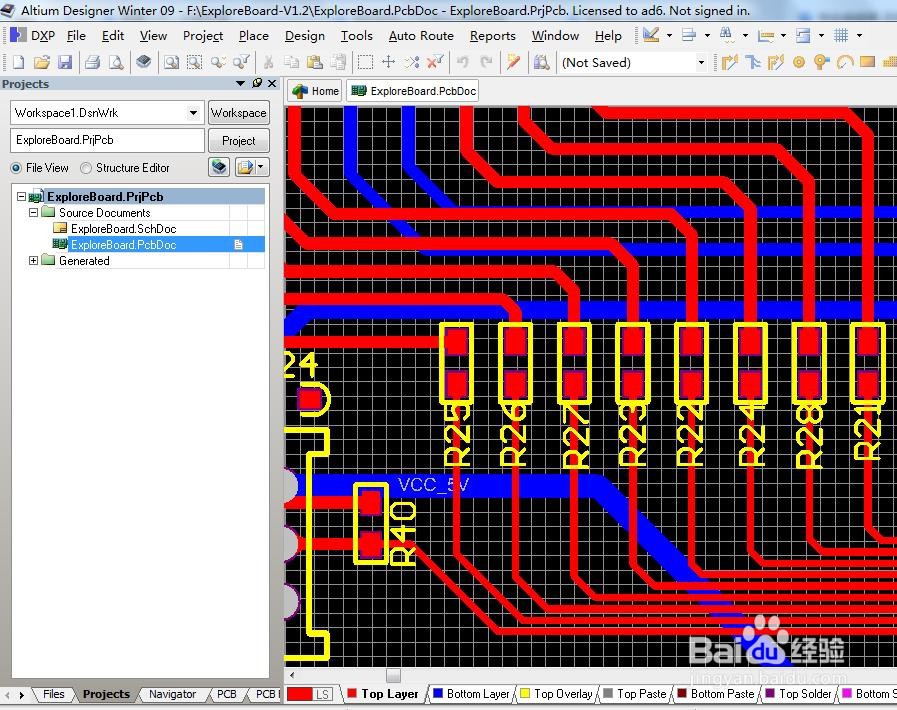Click the ExploreBoard.PrjPcb project name field
The image size is (897, 710).
click(x=108, y=140)
